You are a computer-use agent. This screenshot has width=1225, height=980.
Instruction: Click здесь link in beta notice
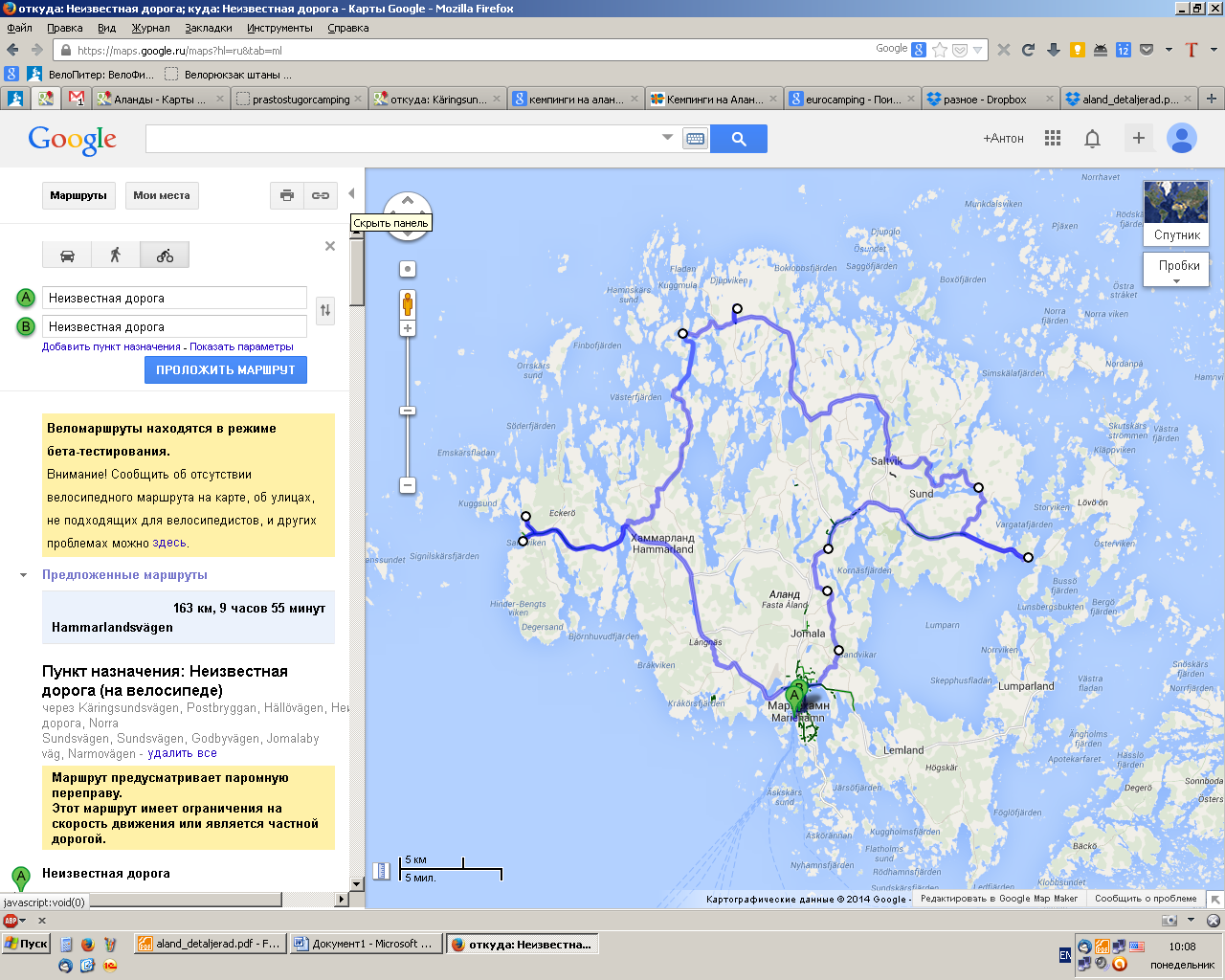[x=169, y=543]
